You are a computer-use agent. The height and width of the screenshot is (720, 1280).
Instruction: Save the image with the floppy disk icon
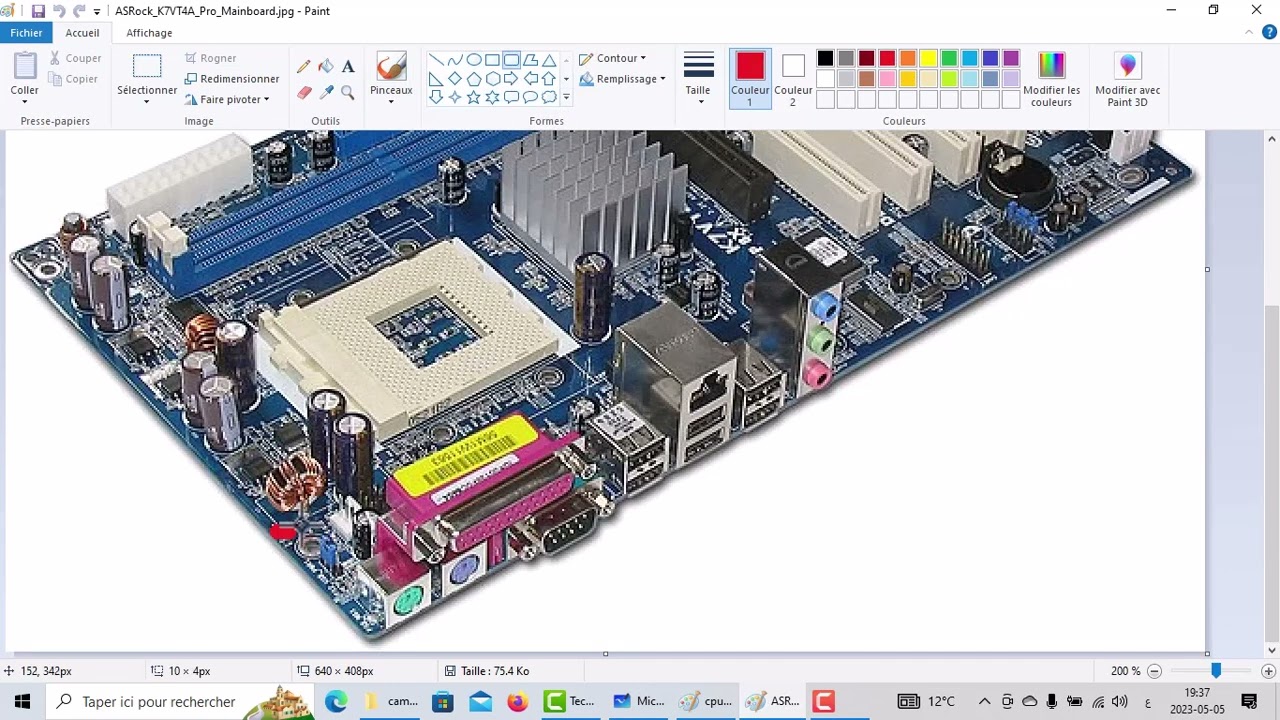(38, 11)
